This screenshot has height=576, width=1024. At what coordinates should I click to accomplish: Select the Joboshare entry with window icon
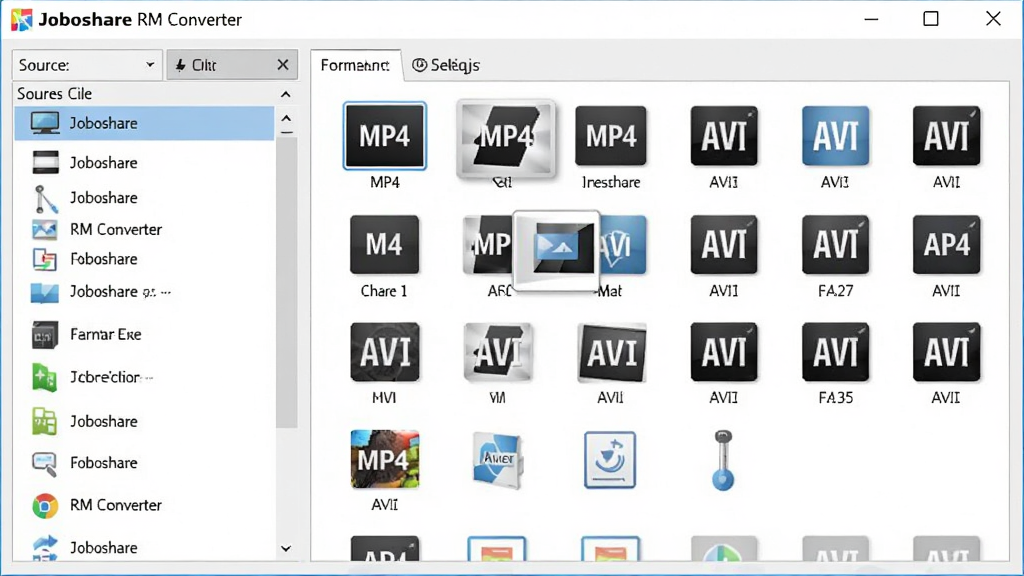pos(144,163)
